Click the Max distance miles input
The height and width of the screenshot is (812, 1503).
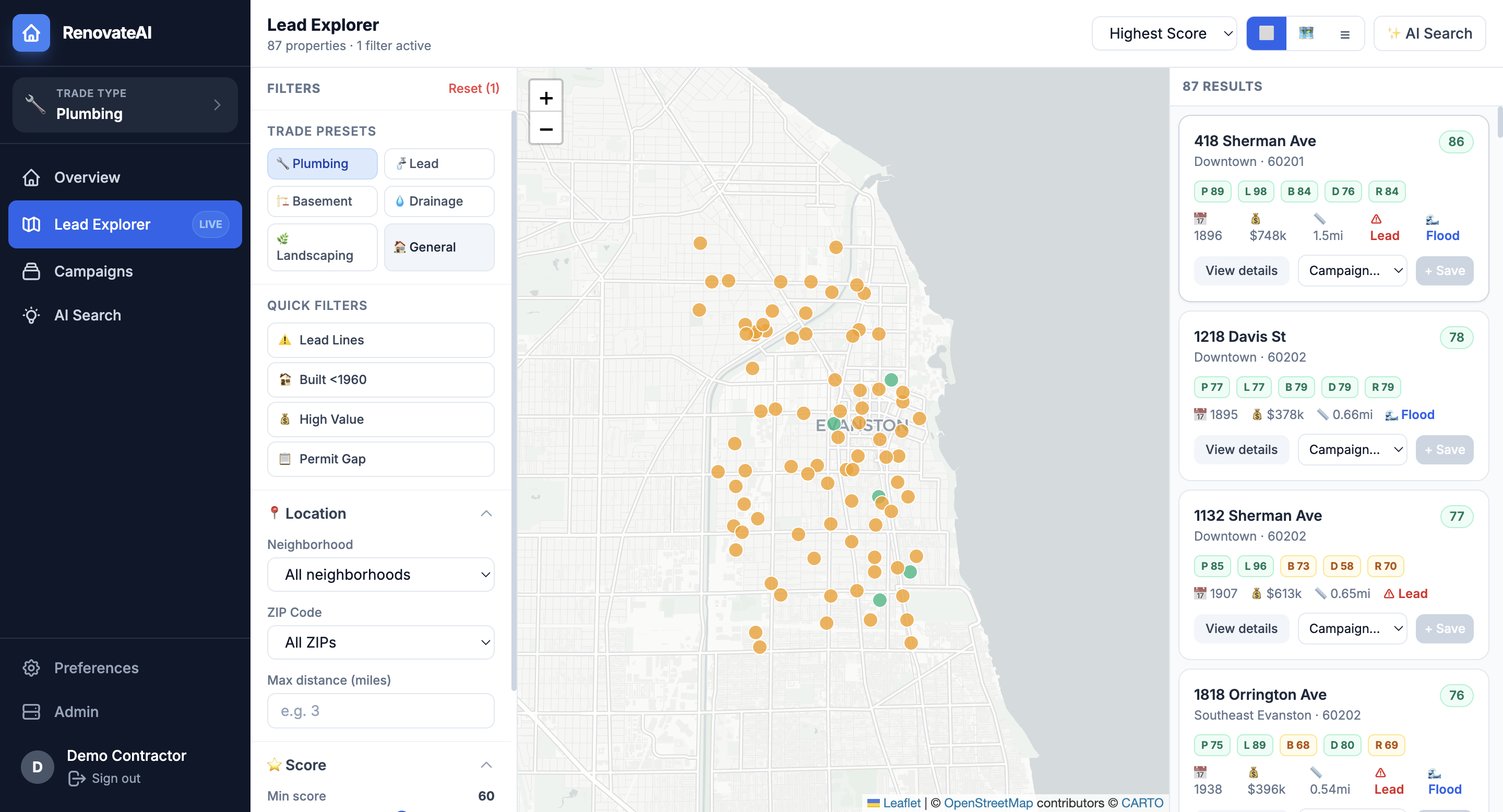pyautogui.click(x=380, y=711)
